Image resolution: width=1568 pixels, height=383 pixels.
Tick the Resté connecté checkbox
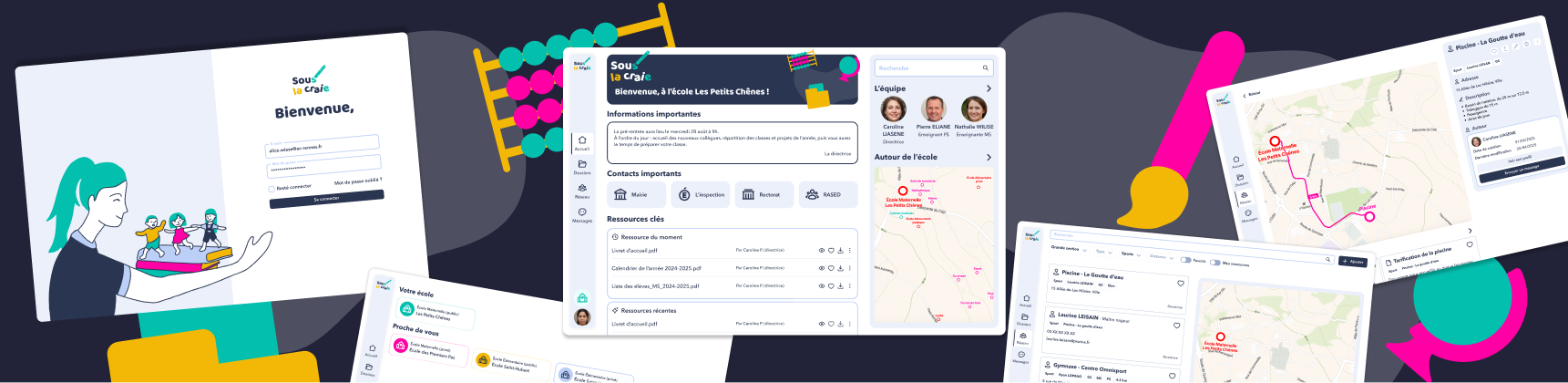[x=272, y=189]
